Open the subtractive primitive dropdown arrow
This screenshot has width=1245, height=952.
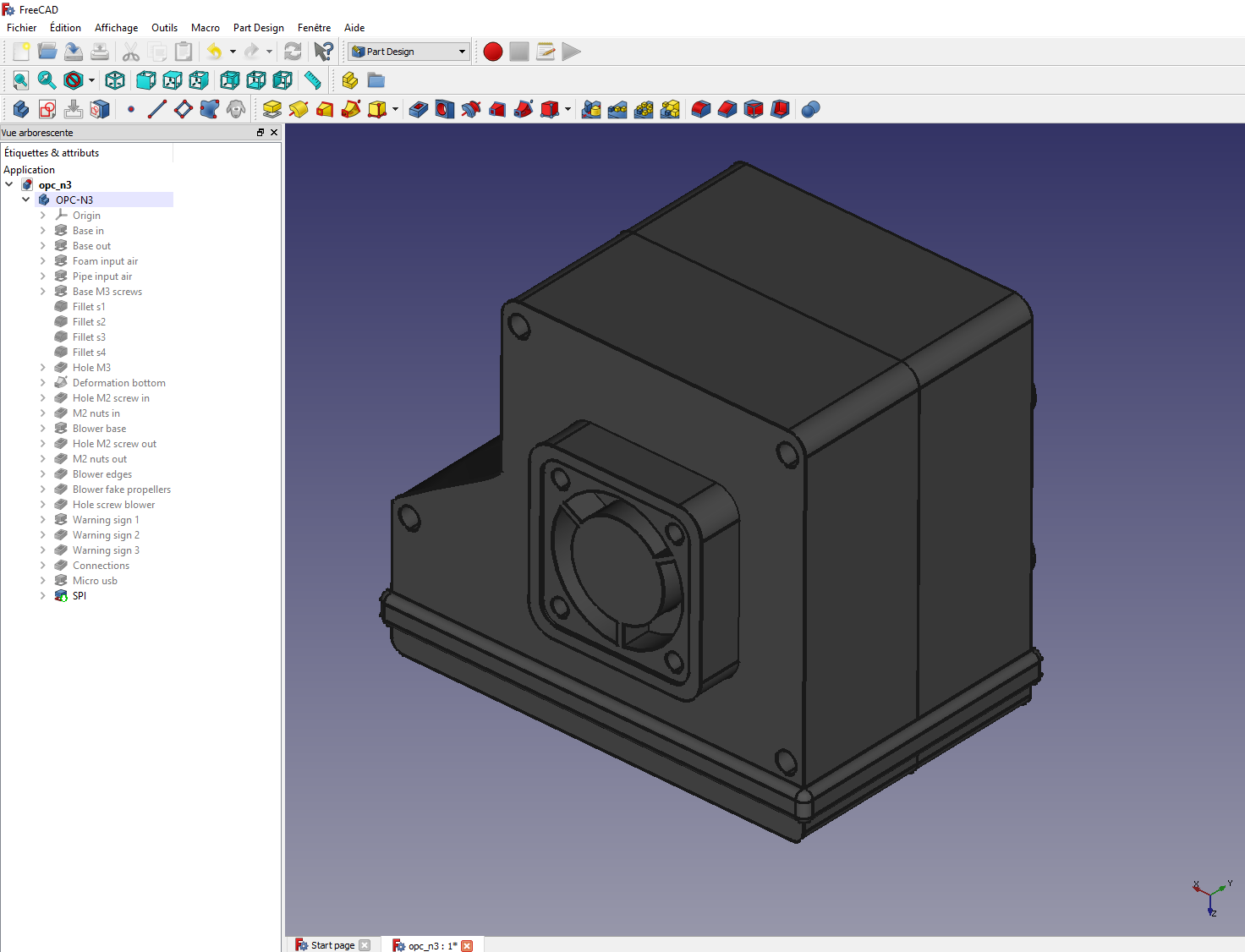(x=568, y=109)
